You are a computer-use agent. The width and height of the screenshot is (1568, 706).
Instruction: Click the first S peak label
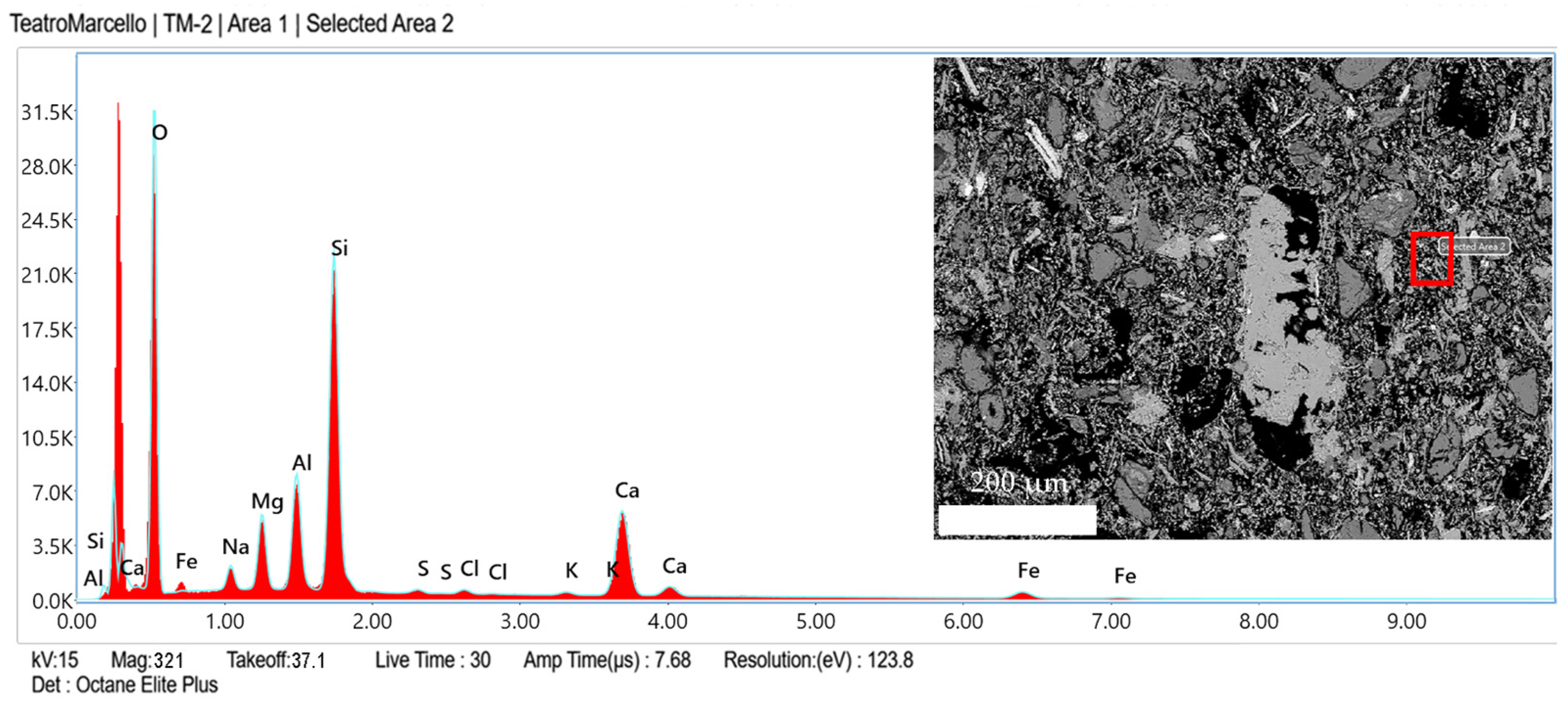(x=423, y=569)
